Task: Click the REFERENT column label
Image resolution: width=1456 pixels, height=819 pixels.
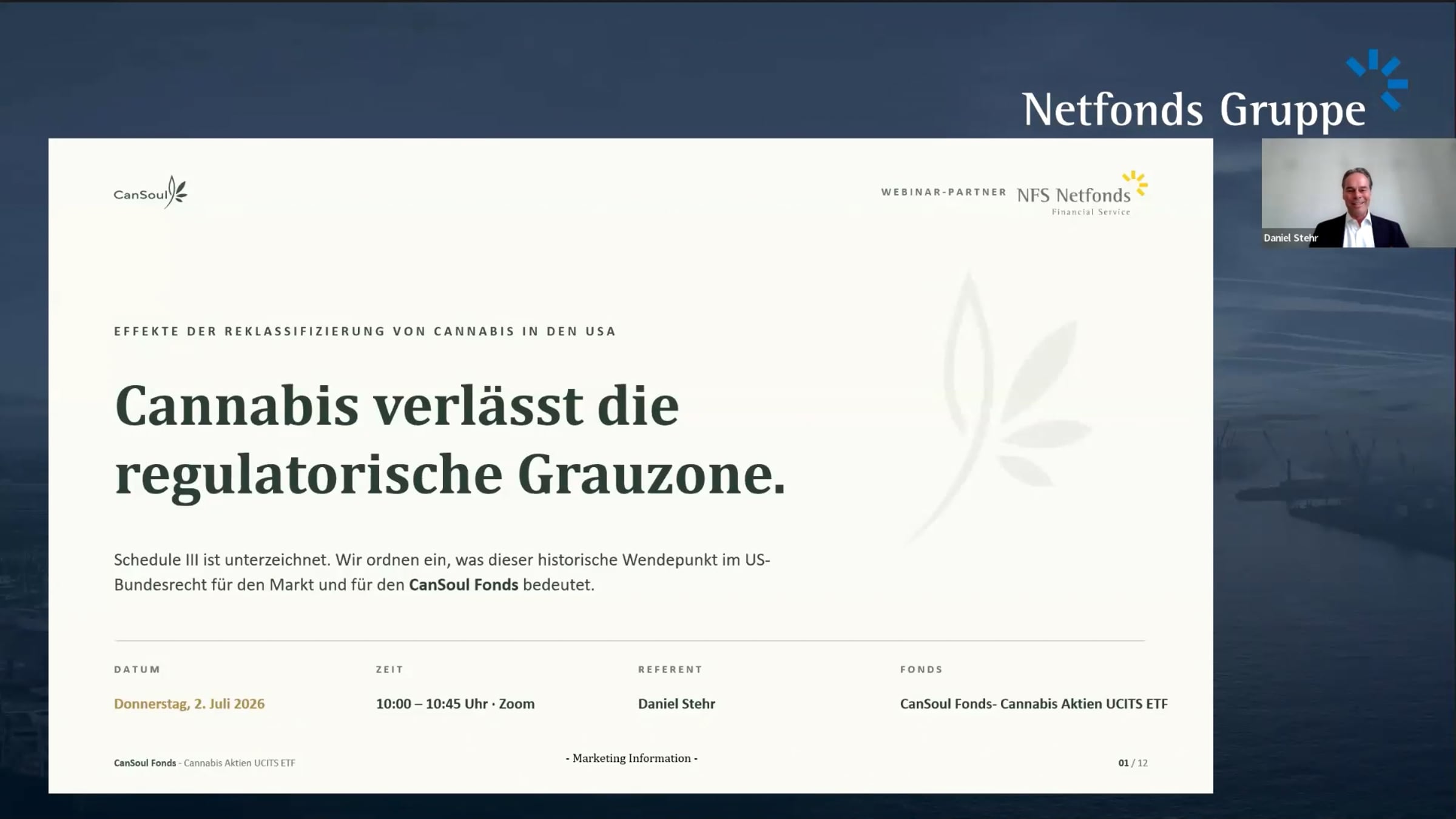Action: point(670,669)
